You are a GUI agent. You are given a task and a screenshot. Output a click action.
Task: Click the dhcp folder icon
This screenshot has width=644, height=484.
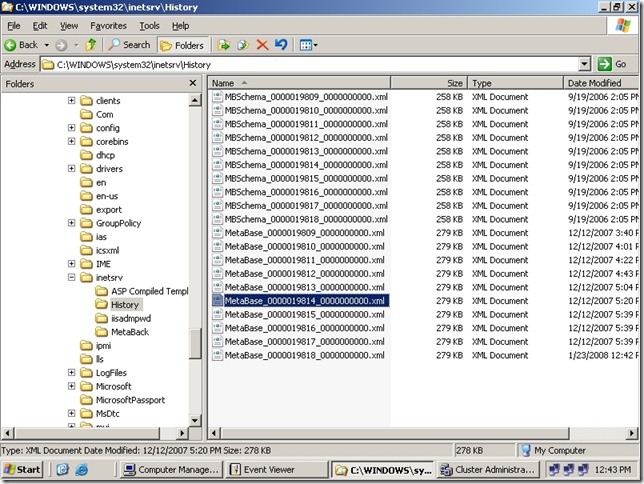(86, 155)
